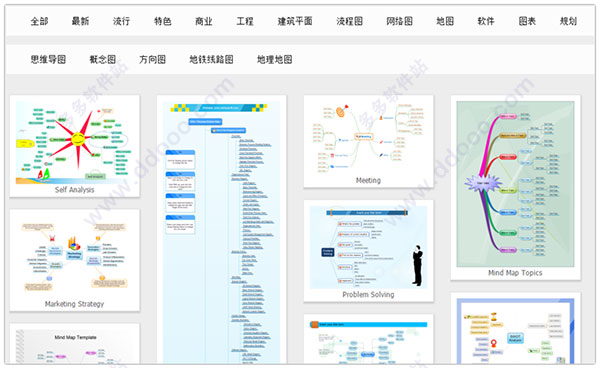Image resolution: width=600 pixels, height=368 pixels.
Task: Filter by 地理地图 subcategory
Action: tap(274, 59)
